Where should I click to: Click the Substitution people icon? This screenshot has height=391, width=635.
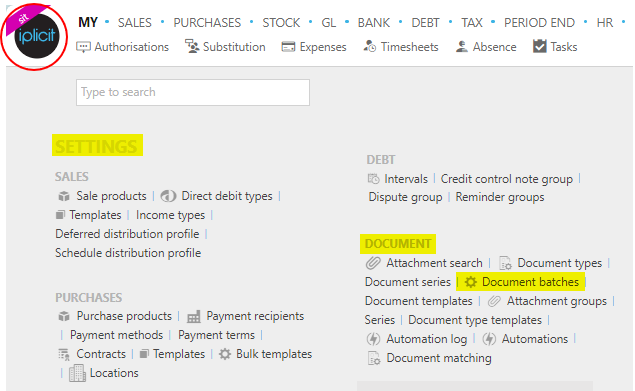pos(192,46)
